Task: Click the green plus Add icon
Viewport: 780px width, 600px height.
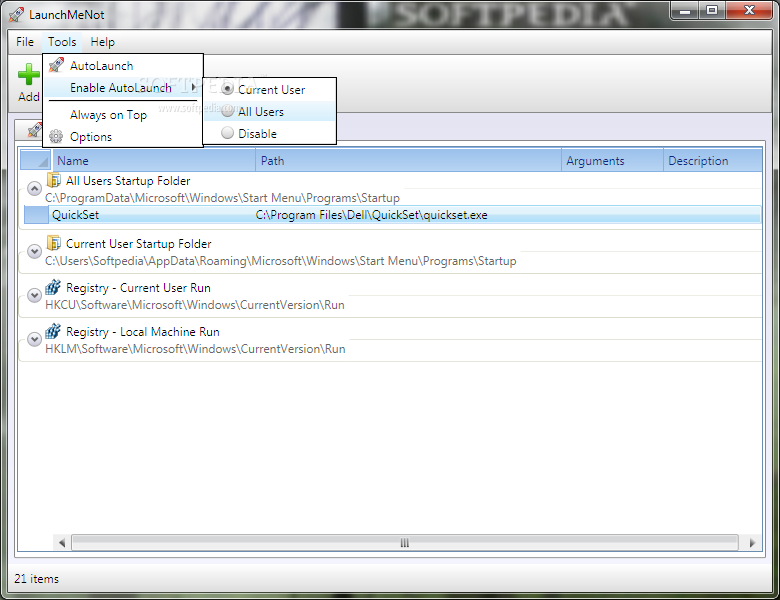Action: [x=28, y=74]
